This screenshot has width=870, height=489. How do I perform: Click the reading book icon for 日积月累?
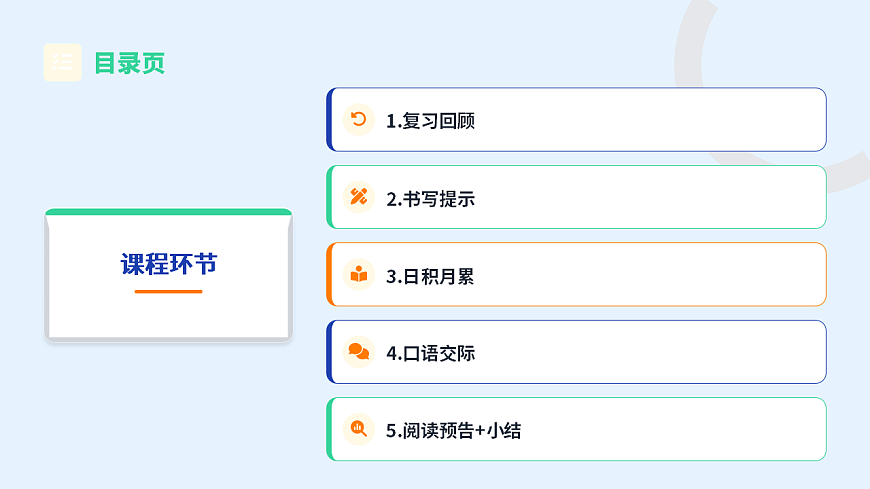tap(358, 275)
